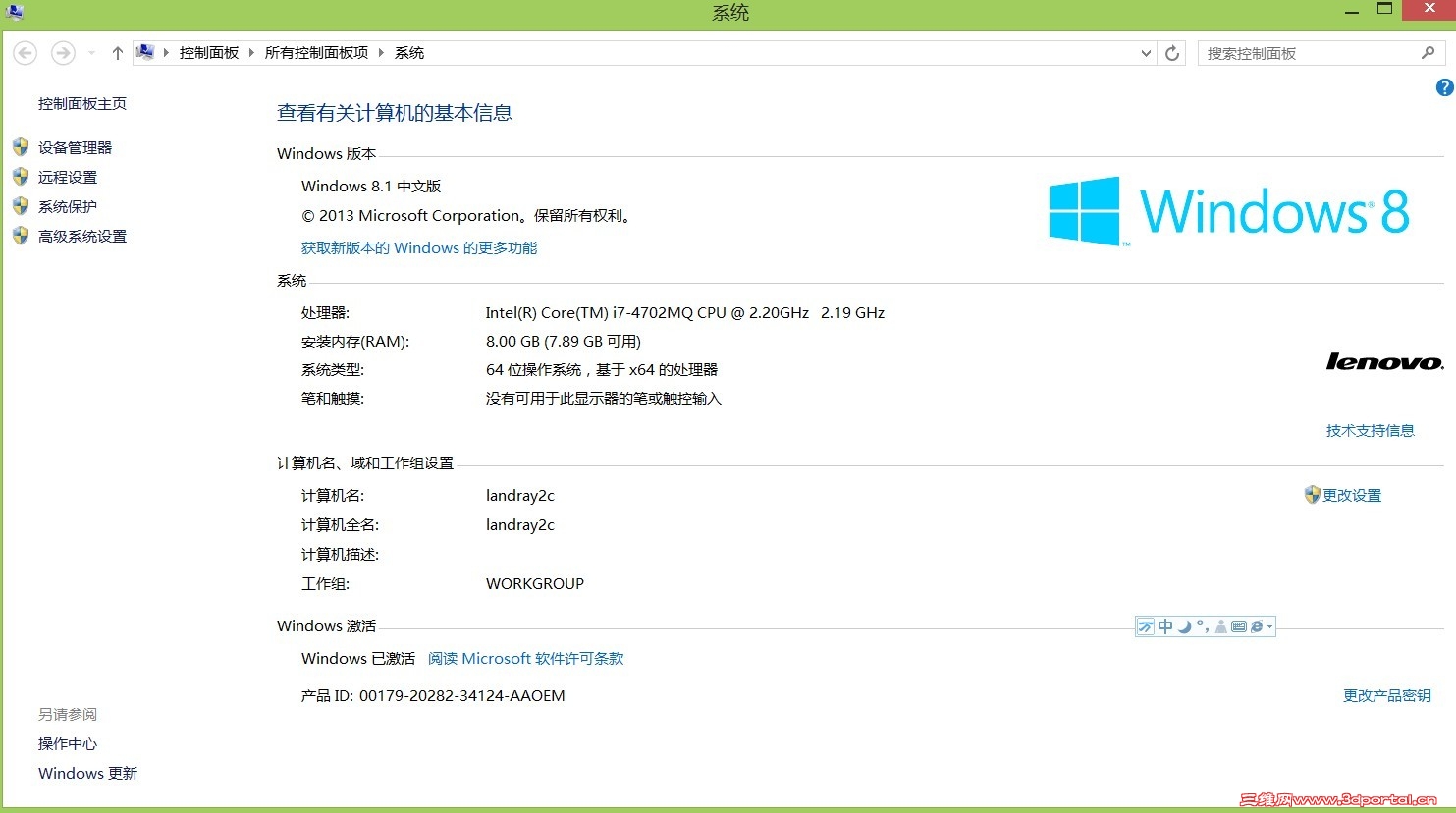Image resolution: width=1456 pixels, height=813 pixels.
Task: Open the IME bar options dropdown arrow
Action: pyautogui.click(x=1269, y=626)
